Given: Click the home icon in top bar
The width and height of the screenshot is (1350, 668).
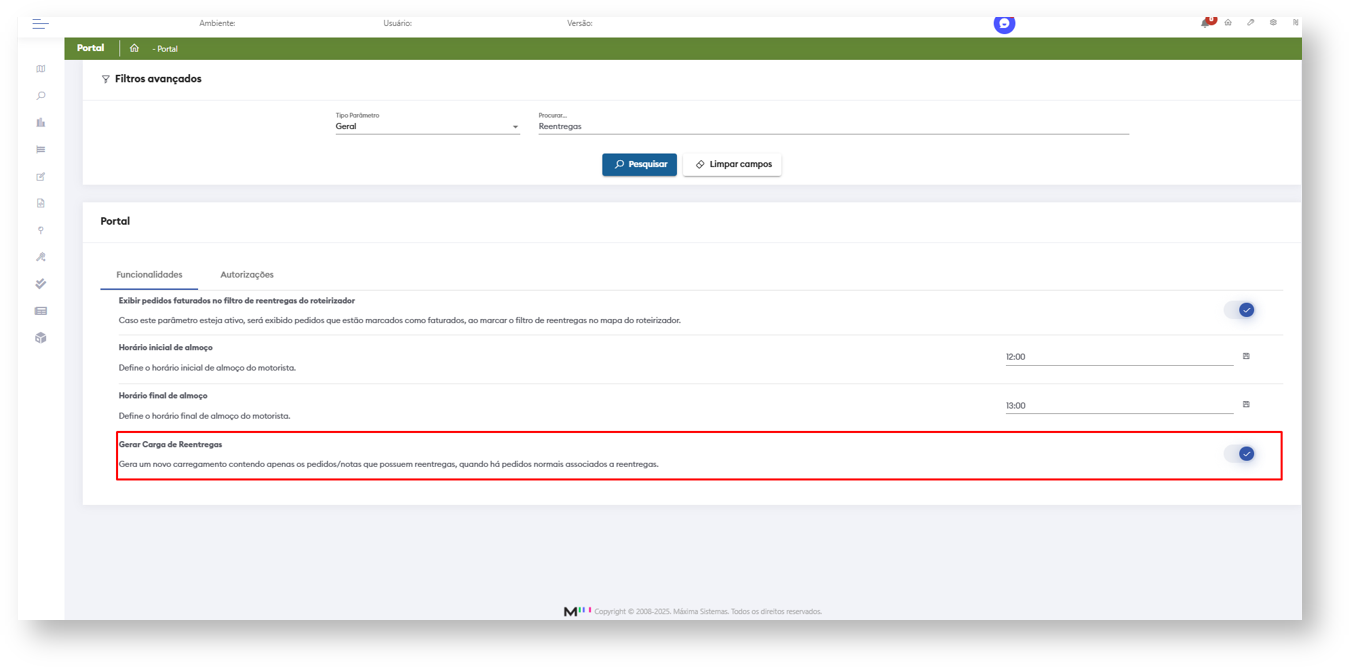Looking at the screenshot, I should tap(1228, 22).
